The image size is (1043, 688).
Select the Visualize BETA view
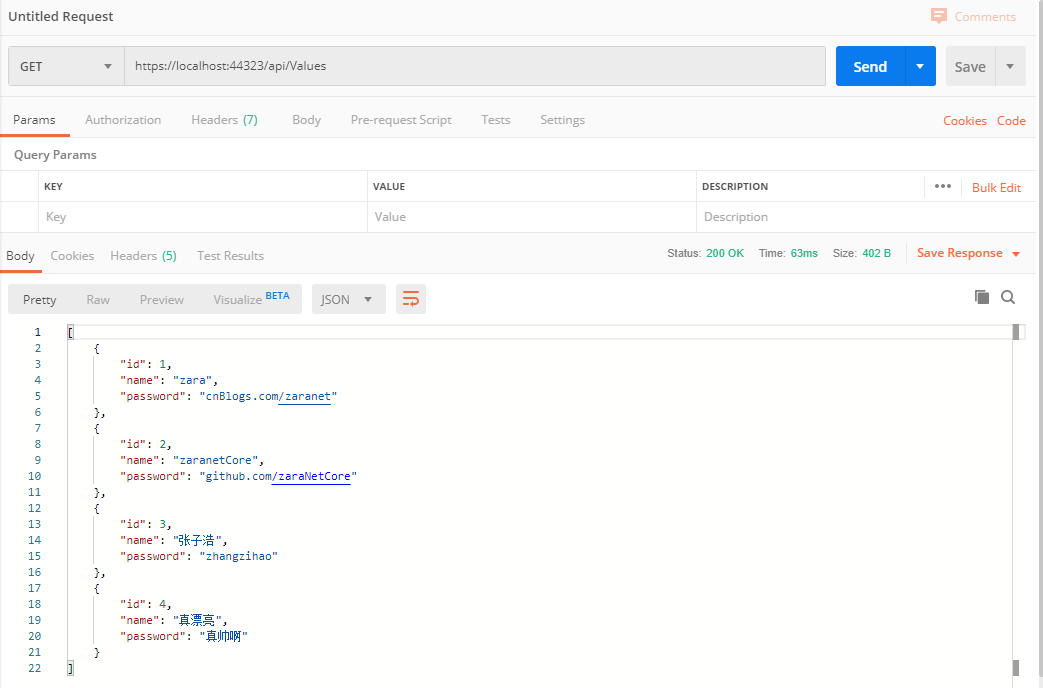(x=251, y=299)
